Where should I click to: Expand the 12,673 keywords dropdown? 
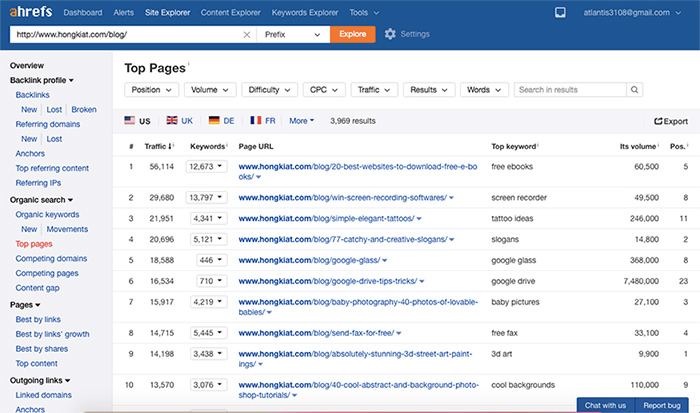[x=206, y=167]
